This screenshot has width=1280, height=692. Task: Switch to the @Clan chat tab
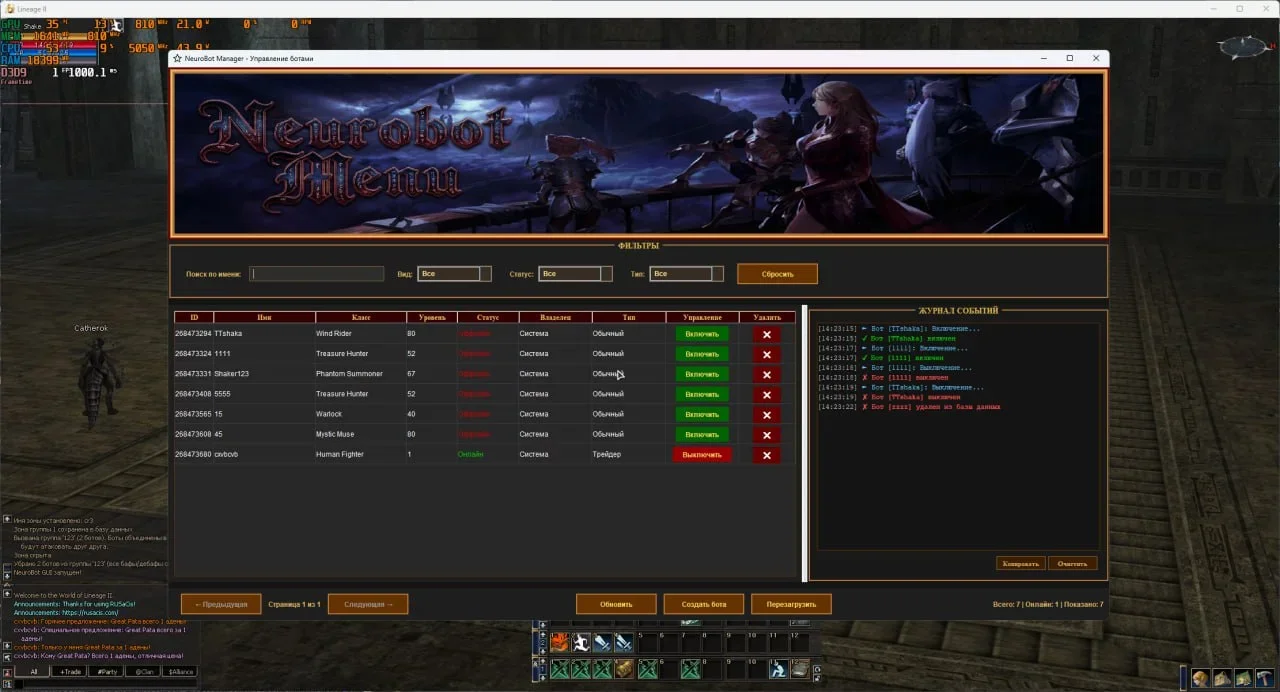point(145,672)
